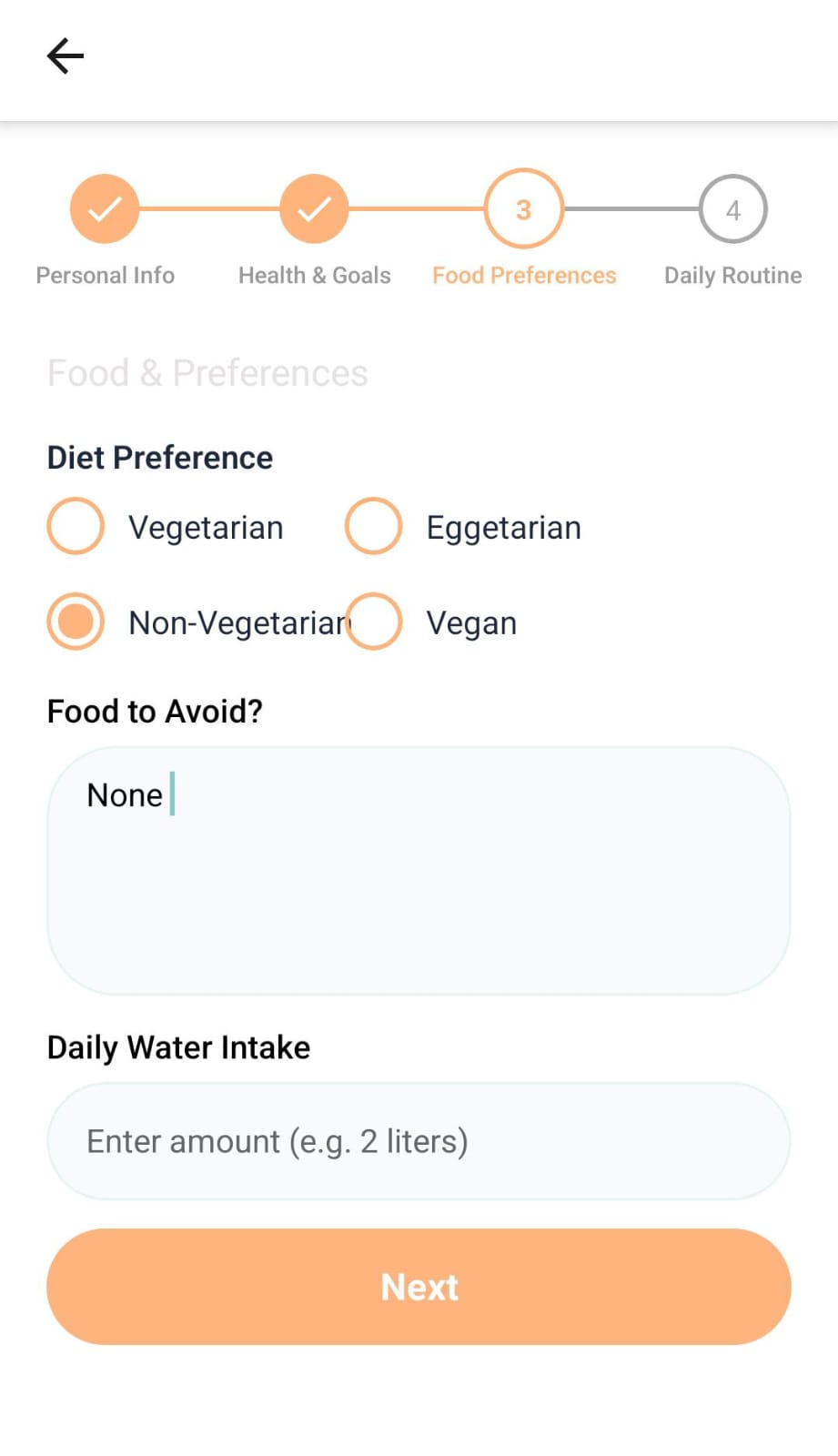Select the Vegetarian diet option
This screenshot has width=838, height=1456.
(x=76, y=527)
